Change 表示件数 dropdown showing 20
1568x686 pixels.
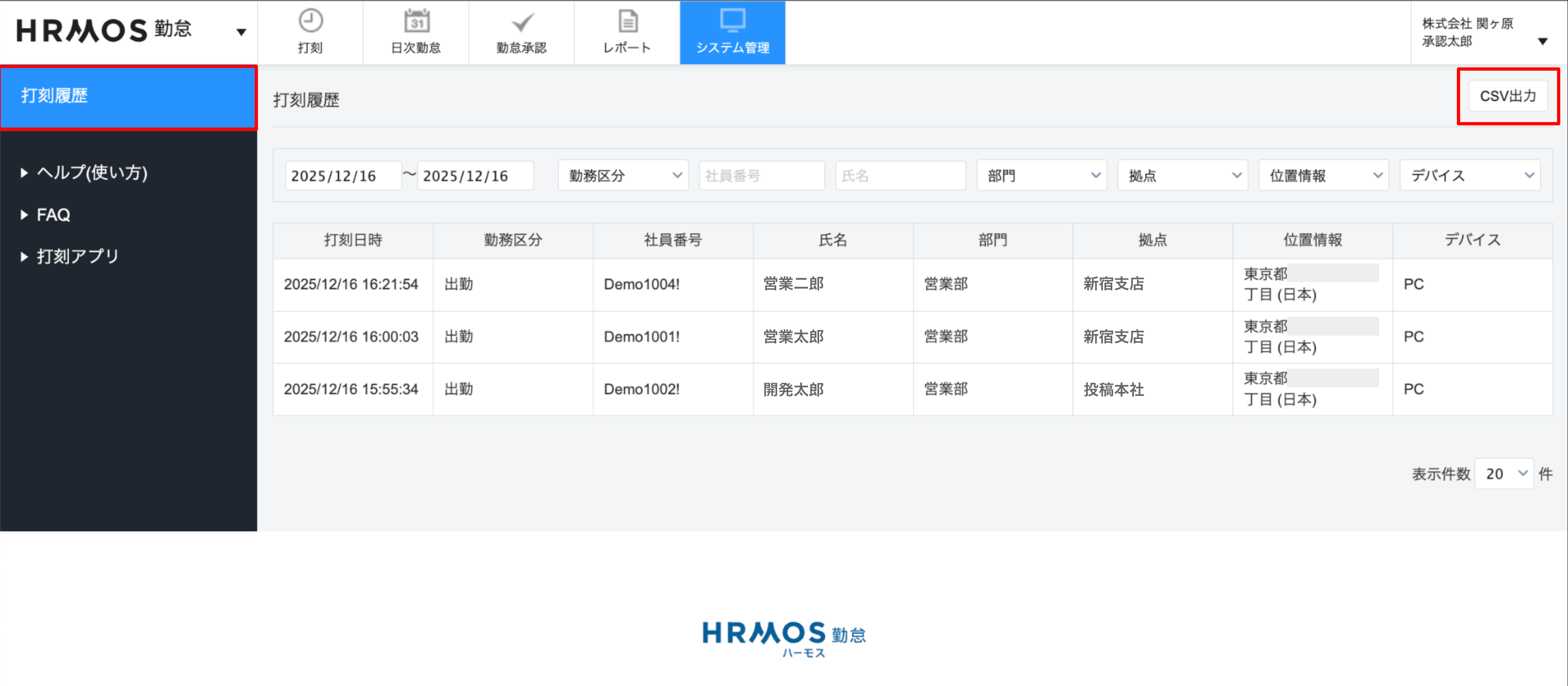point(1503,474)
